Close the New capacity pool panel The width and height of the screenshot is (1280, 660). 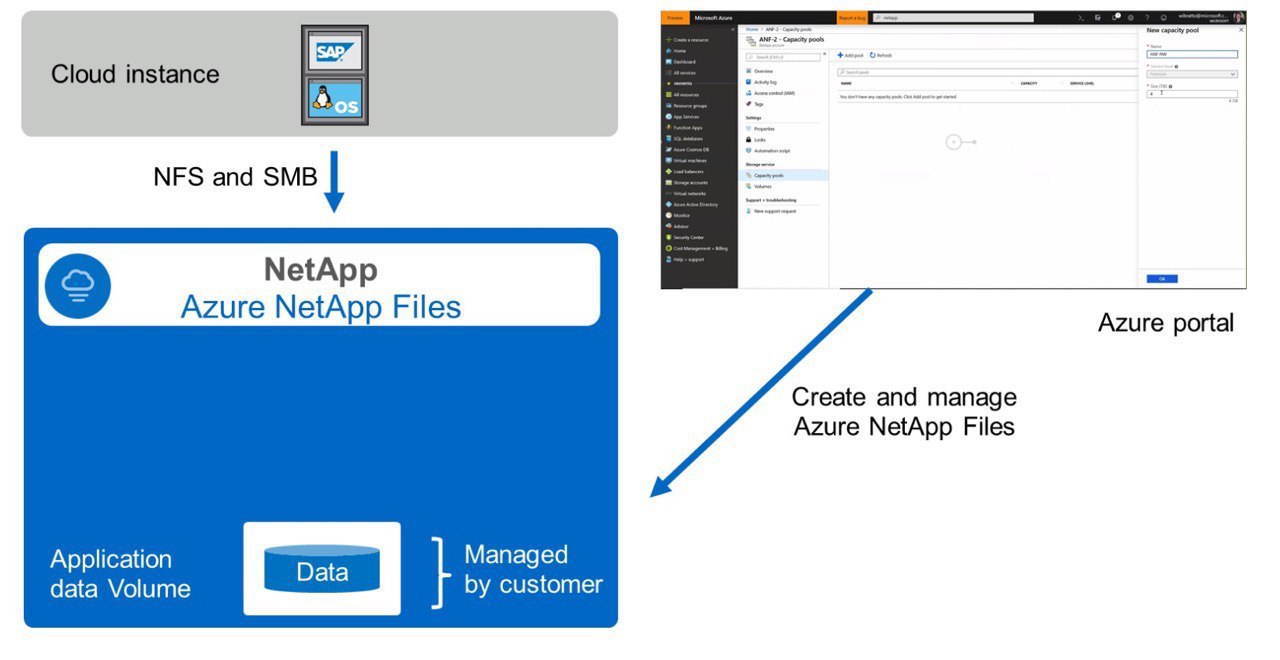pyautogui.click(x=1241, y=30)
